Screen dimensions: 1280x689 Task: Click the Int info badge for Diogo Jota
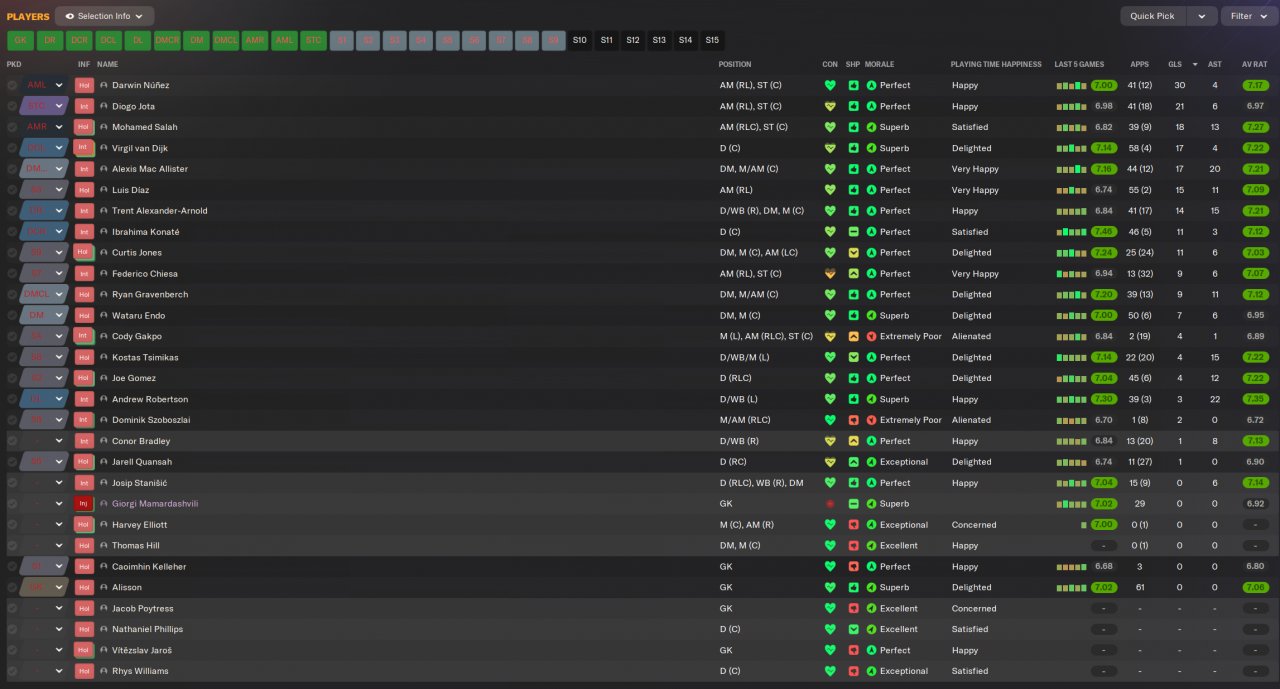pyautogui.click(x=84, y=106)
